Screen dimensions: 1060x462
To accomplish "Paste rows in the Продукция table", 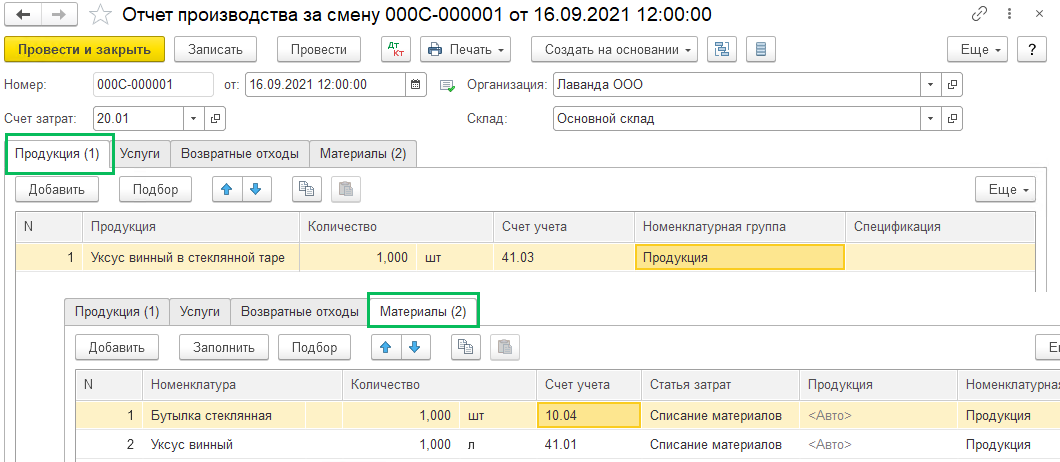I will [345, 189].
